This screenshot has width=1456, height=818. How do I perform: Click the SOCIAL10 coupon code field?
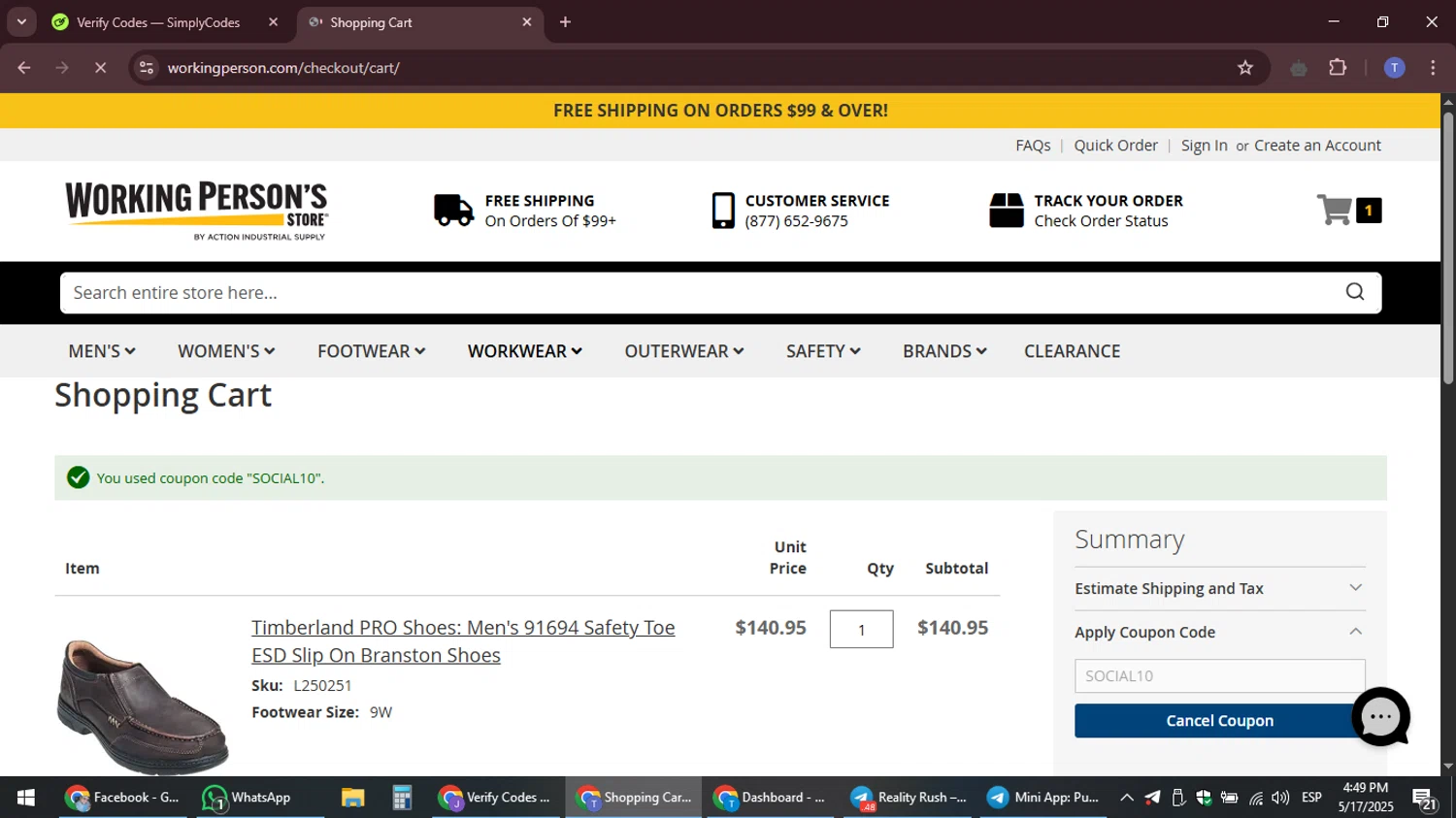tap(1219, 675)
